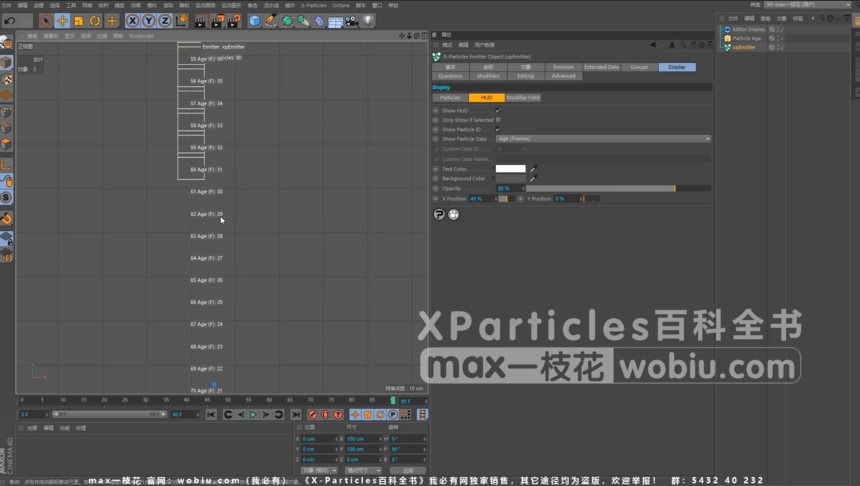Screen dimensions: 860x486
Task: Enable Only Show if Selected checkbox
Action: pyautogui.click(x=498, y=120)
